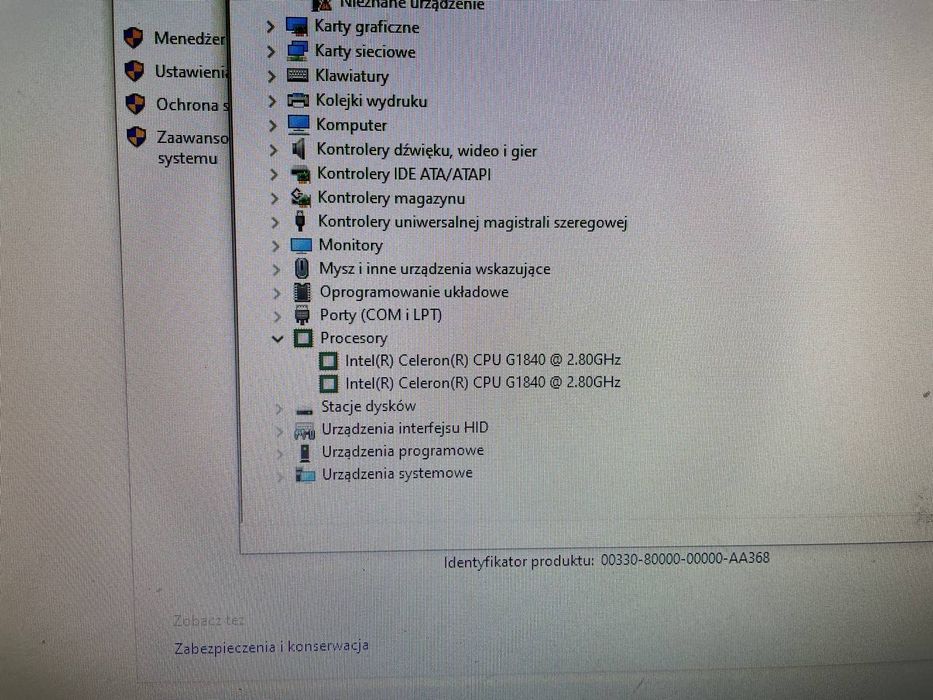Click the Klawiatury keyboard icon
Screen dimensions: 933x700
[298, 76]
